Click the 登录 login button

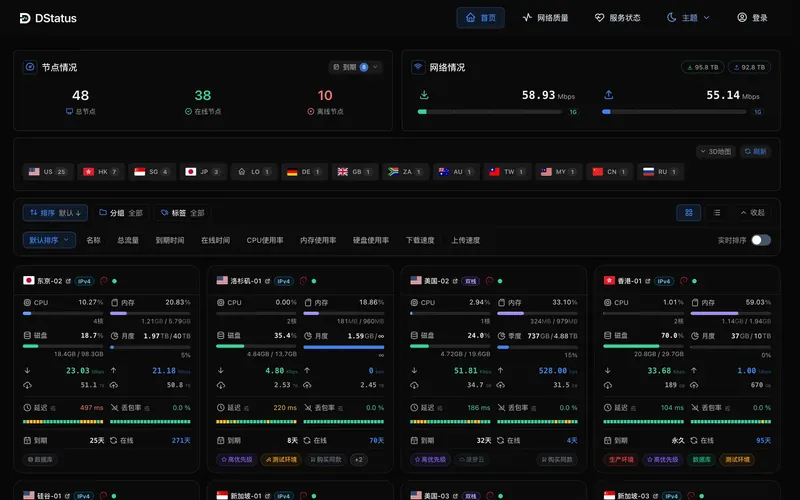coord(753,18)
